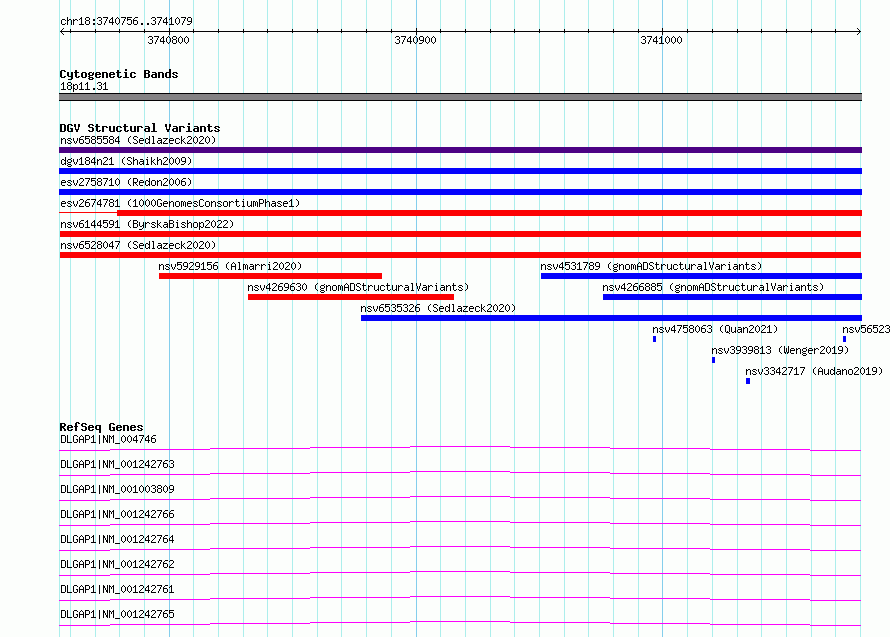Click the DGV Structural Variants track title
The image size is (890, 637).
pos(140,128)
